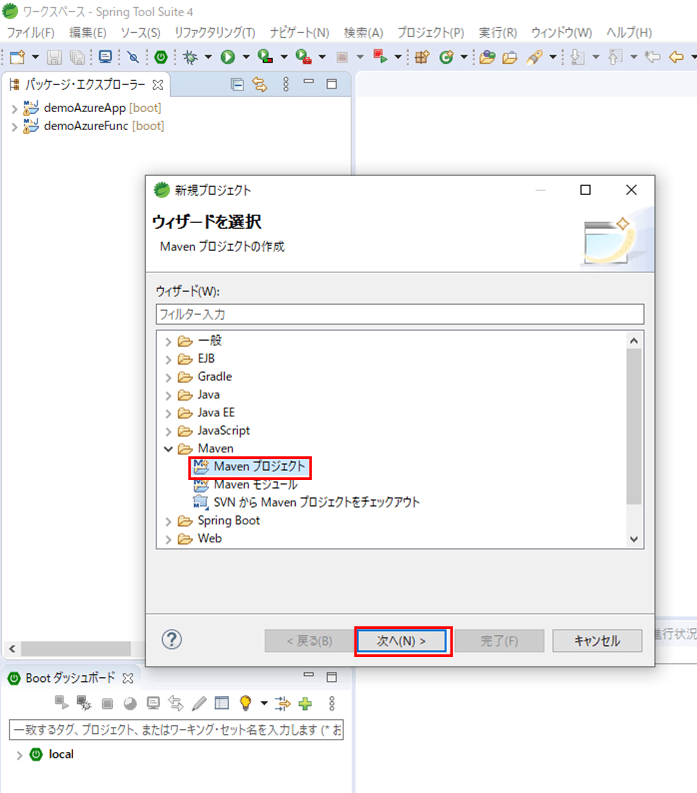Click the 次へ(N) > button

pyautogui.click(x=403, y=641)
